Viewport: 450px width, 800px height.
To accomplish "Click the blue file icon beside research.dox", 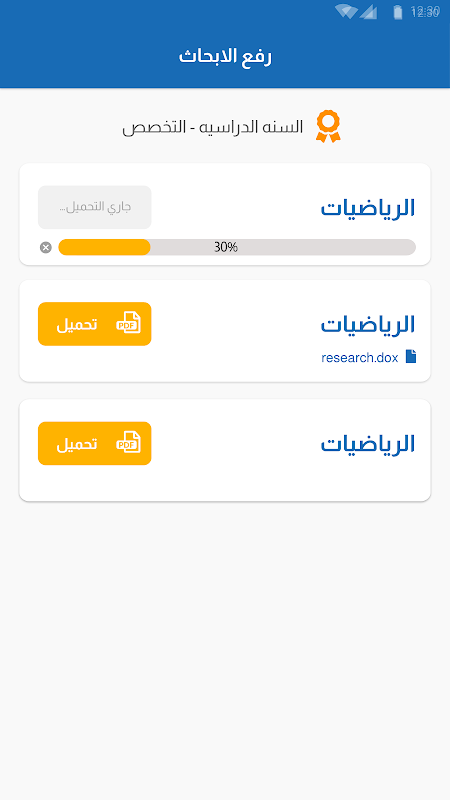I will [411, 357].
